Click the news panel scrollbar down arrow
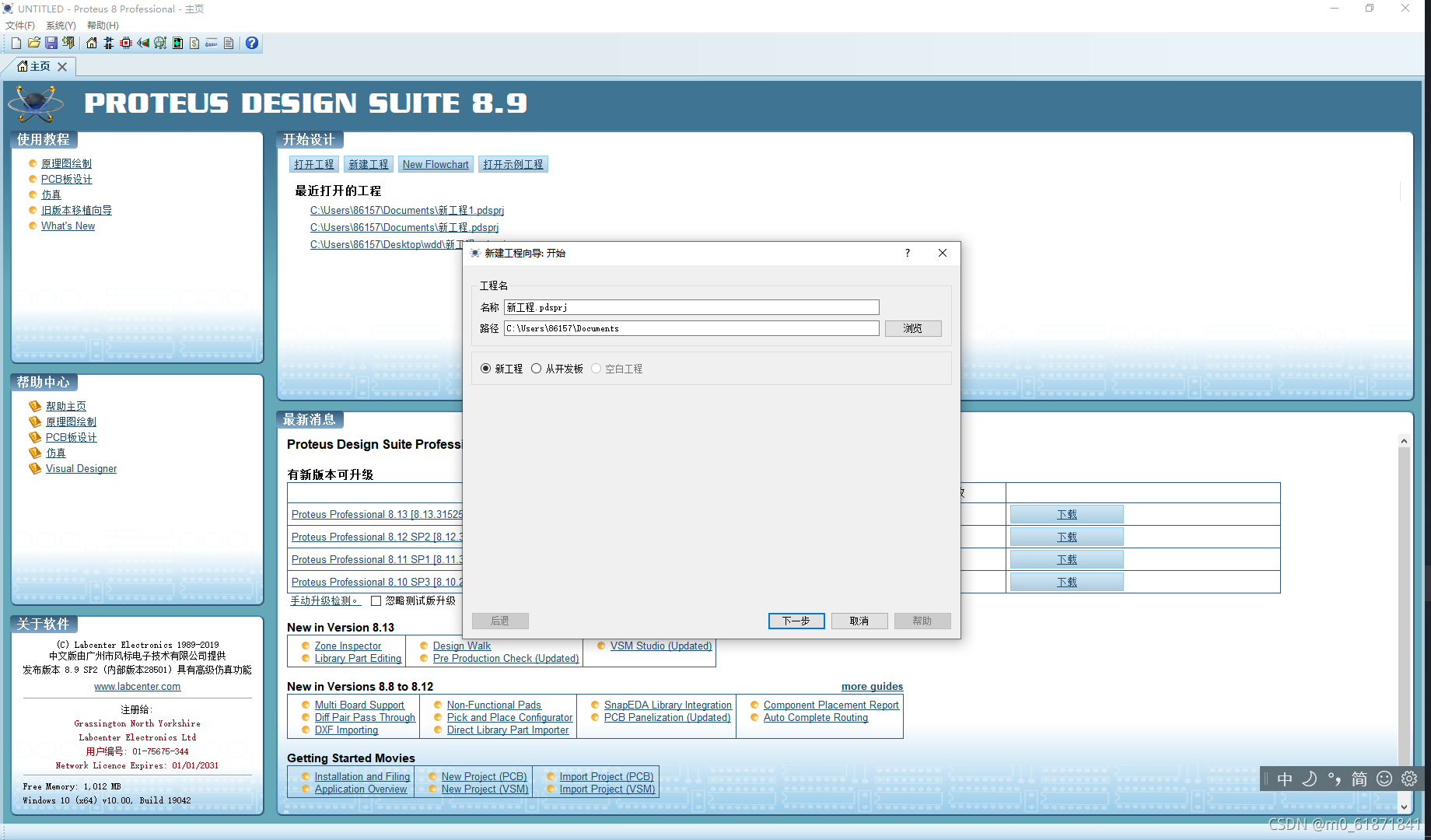This screenshot has height=840, width=1431. pyautogui.click(x=1404, y=807)
